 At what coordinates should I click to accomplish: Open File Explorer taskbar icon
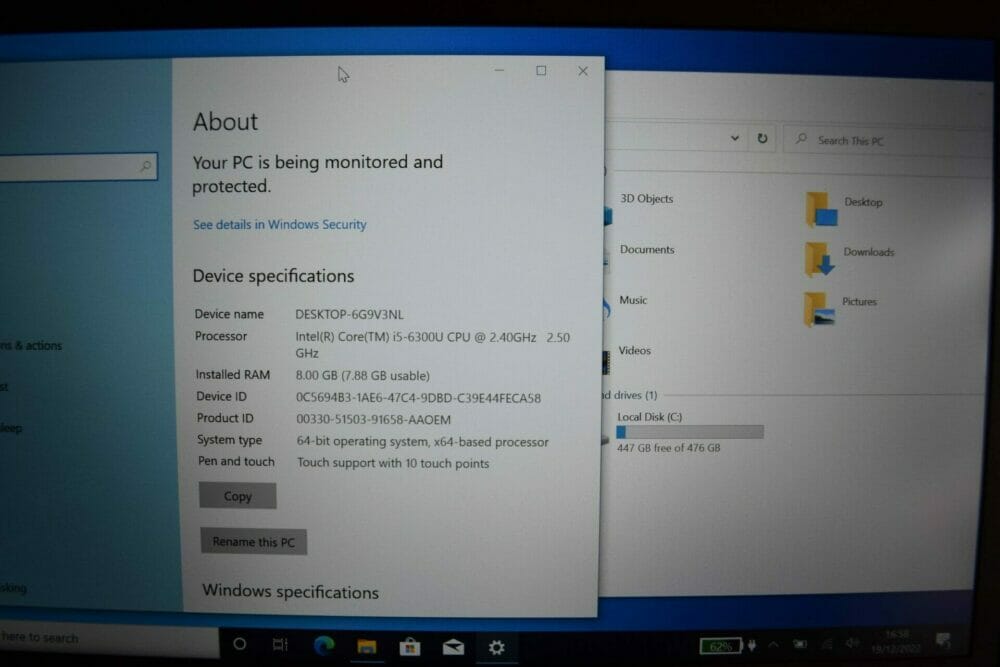point(367,647)
